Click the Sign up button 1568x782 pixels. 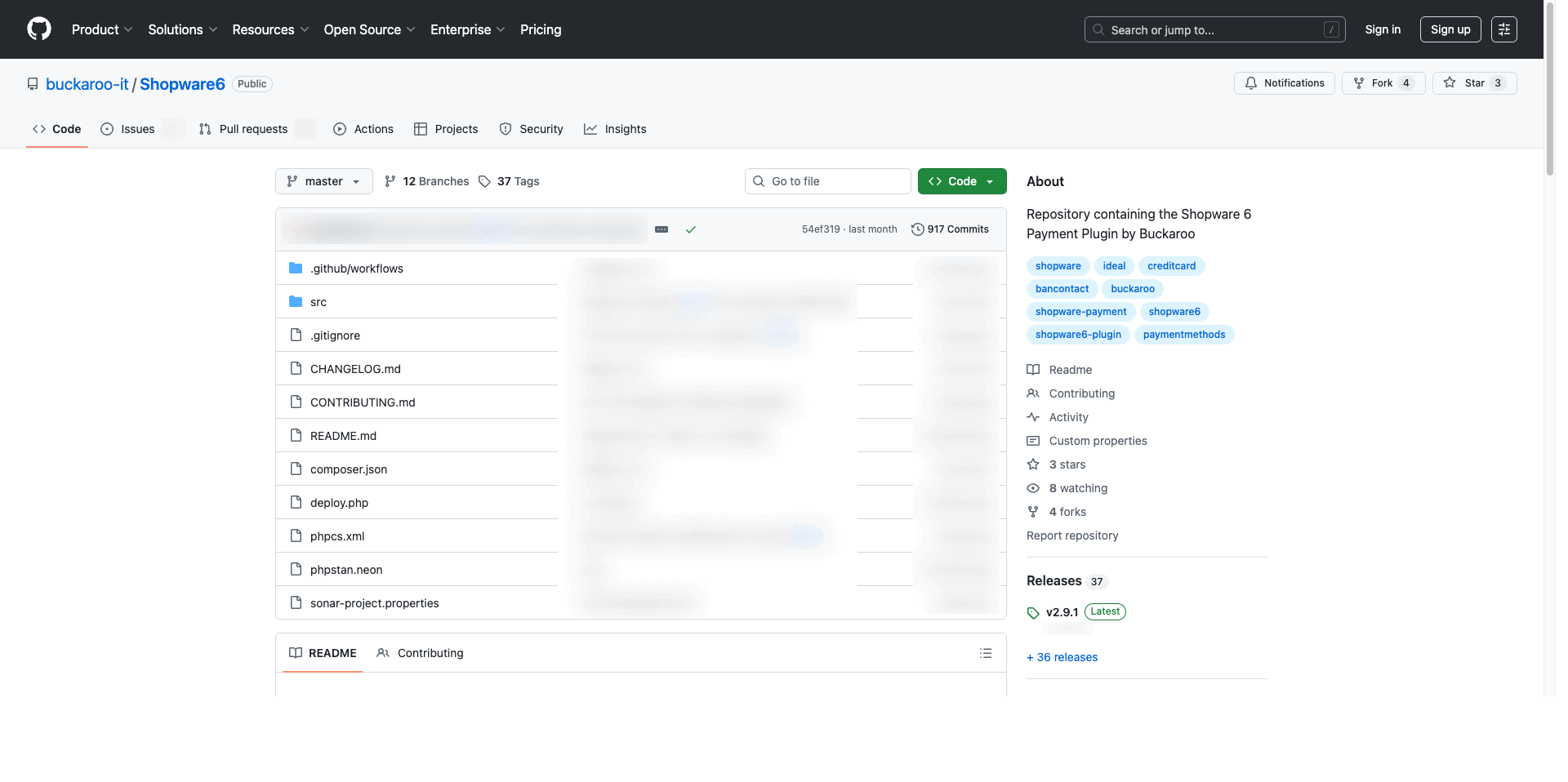click(x=1450, y=29)
